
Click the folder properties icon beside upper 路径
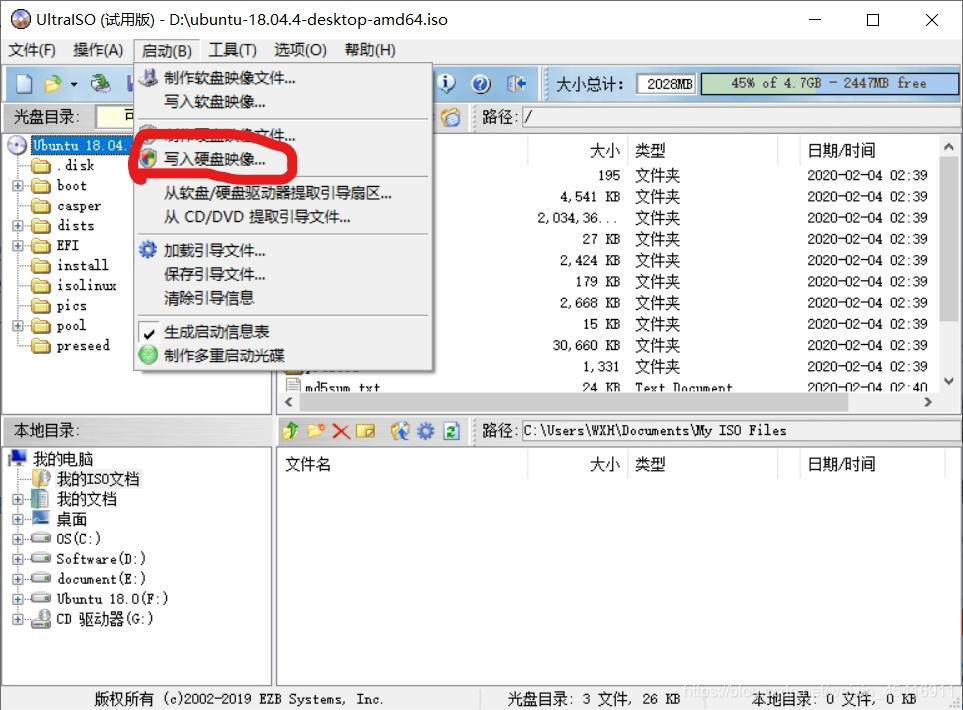451,117
